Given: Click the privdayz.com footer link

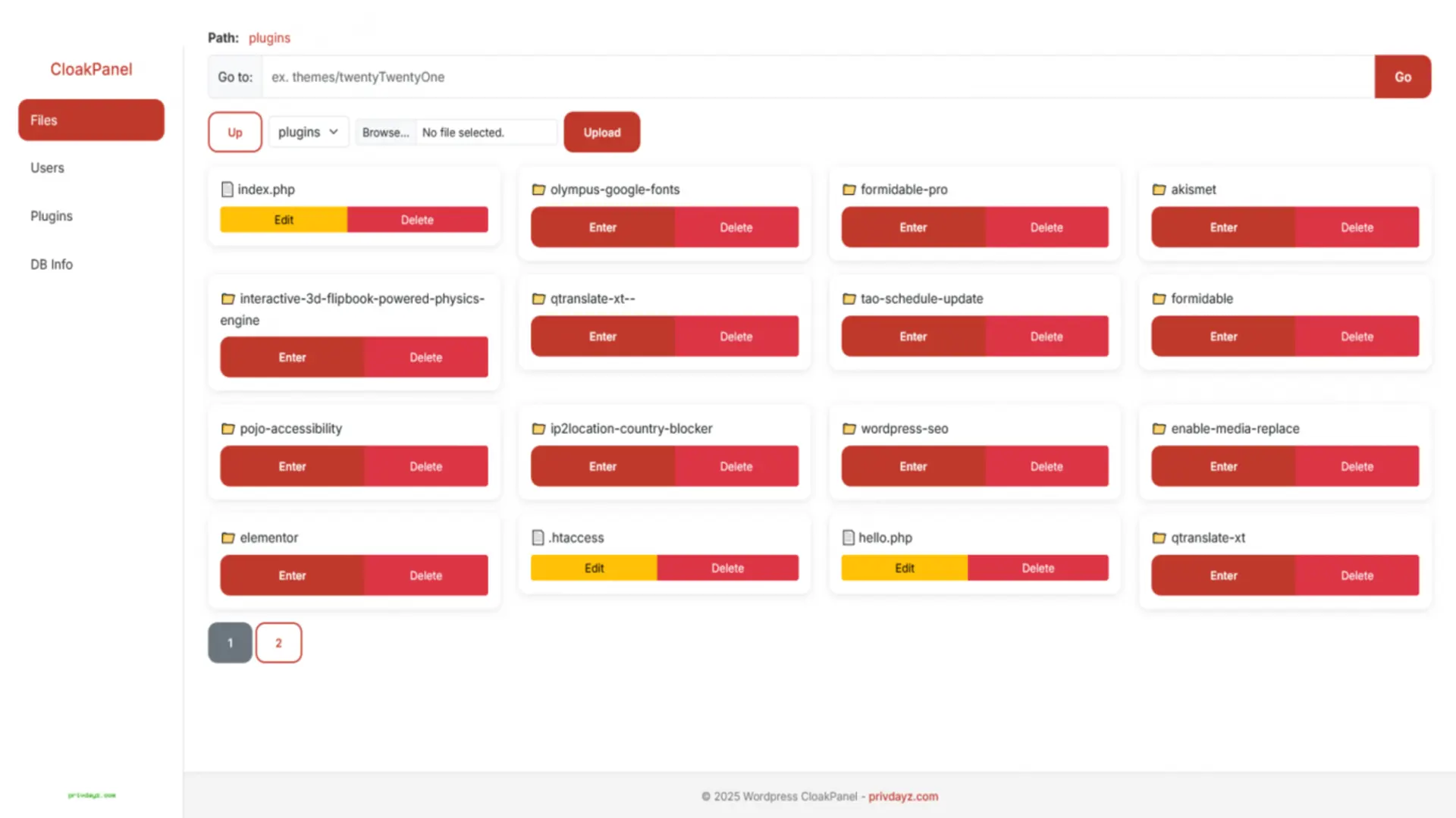Looking at the screenshot, I should 903,796.
